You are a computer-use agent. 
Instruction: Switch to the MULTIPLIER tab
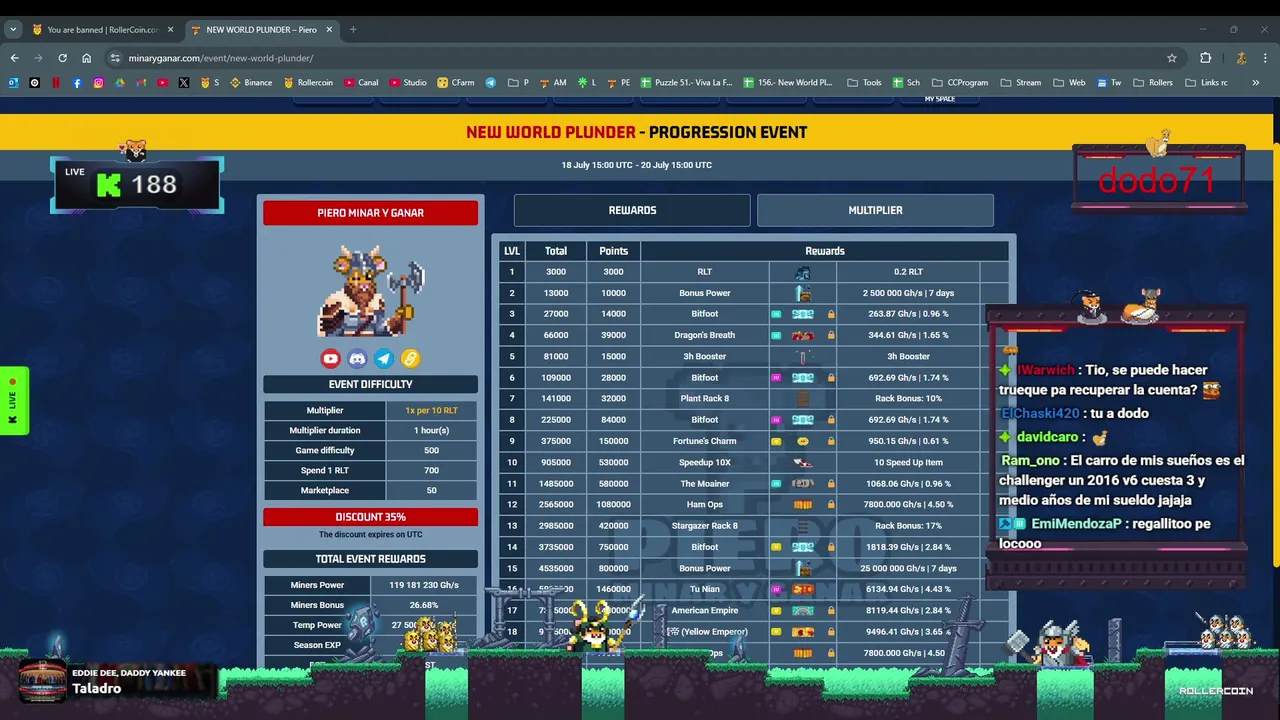coord(875,210)
